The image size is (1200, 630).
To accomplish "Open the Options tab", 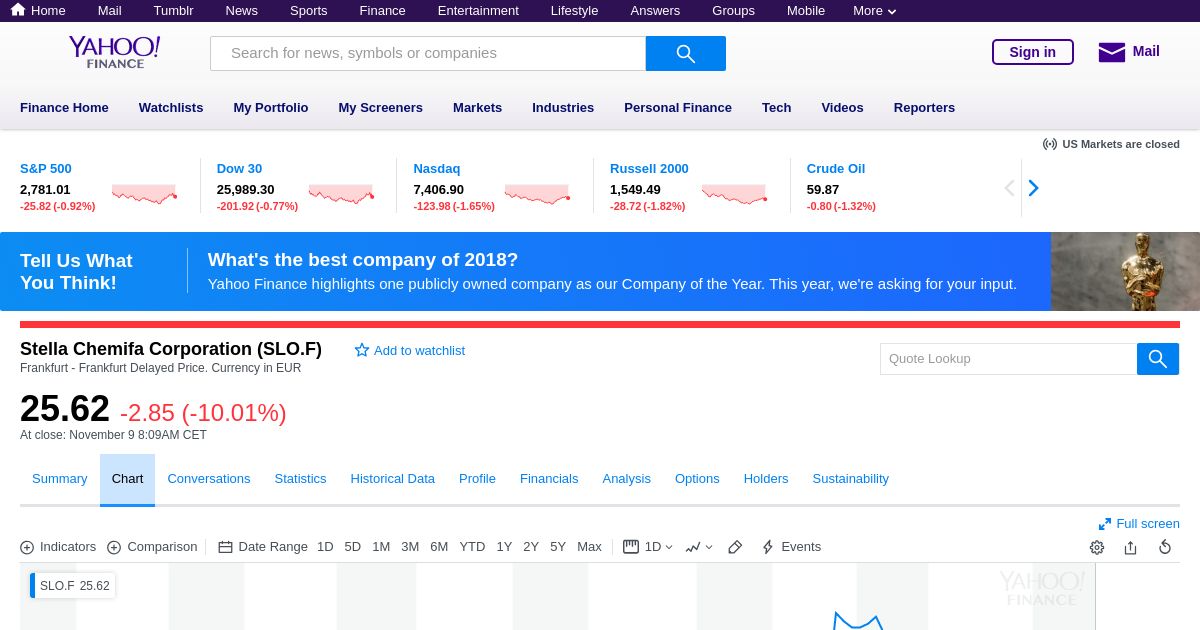I will [x=697, y=479].
